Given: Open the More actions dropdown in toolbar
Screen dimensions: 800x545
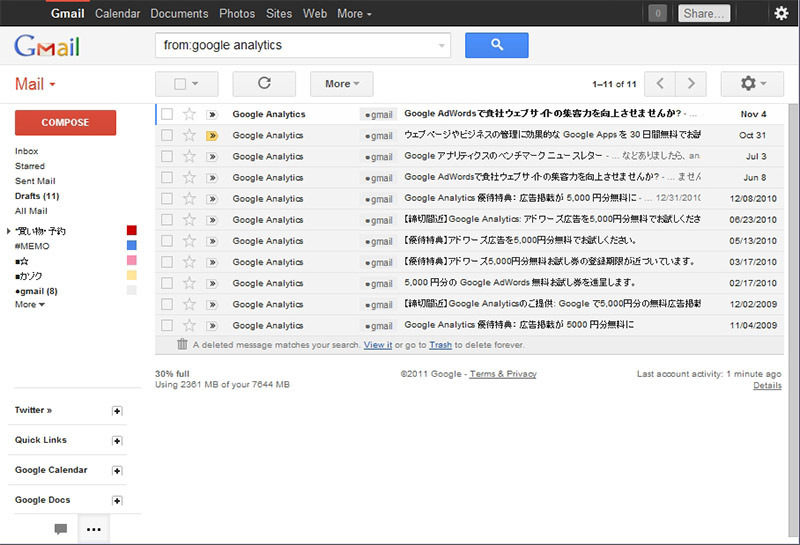Looking at the screenshot, I should [342, 84].
